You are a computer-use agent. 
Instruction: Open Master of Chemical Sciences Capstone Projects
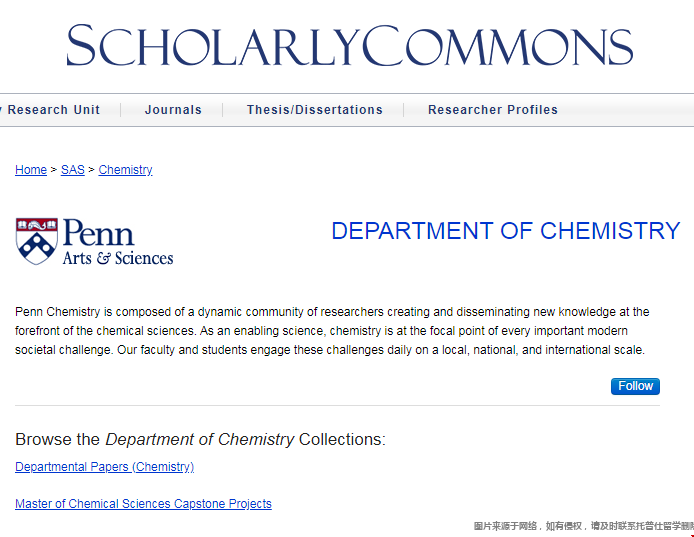(143, 504)
